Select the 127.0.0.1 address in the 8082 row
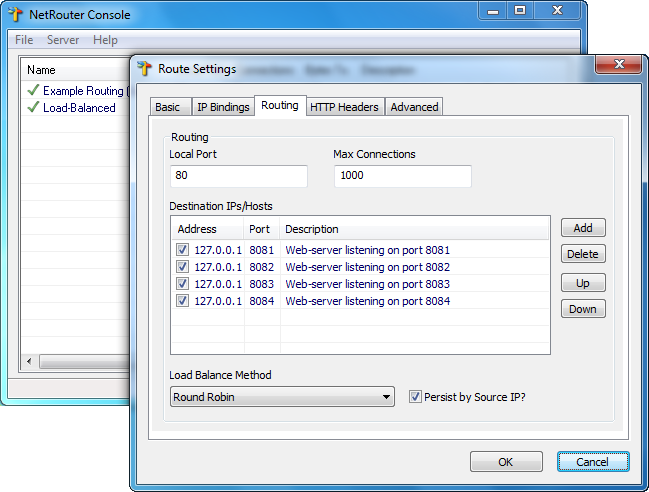 tap(218, 267)
